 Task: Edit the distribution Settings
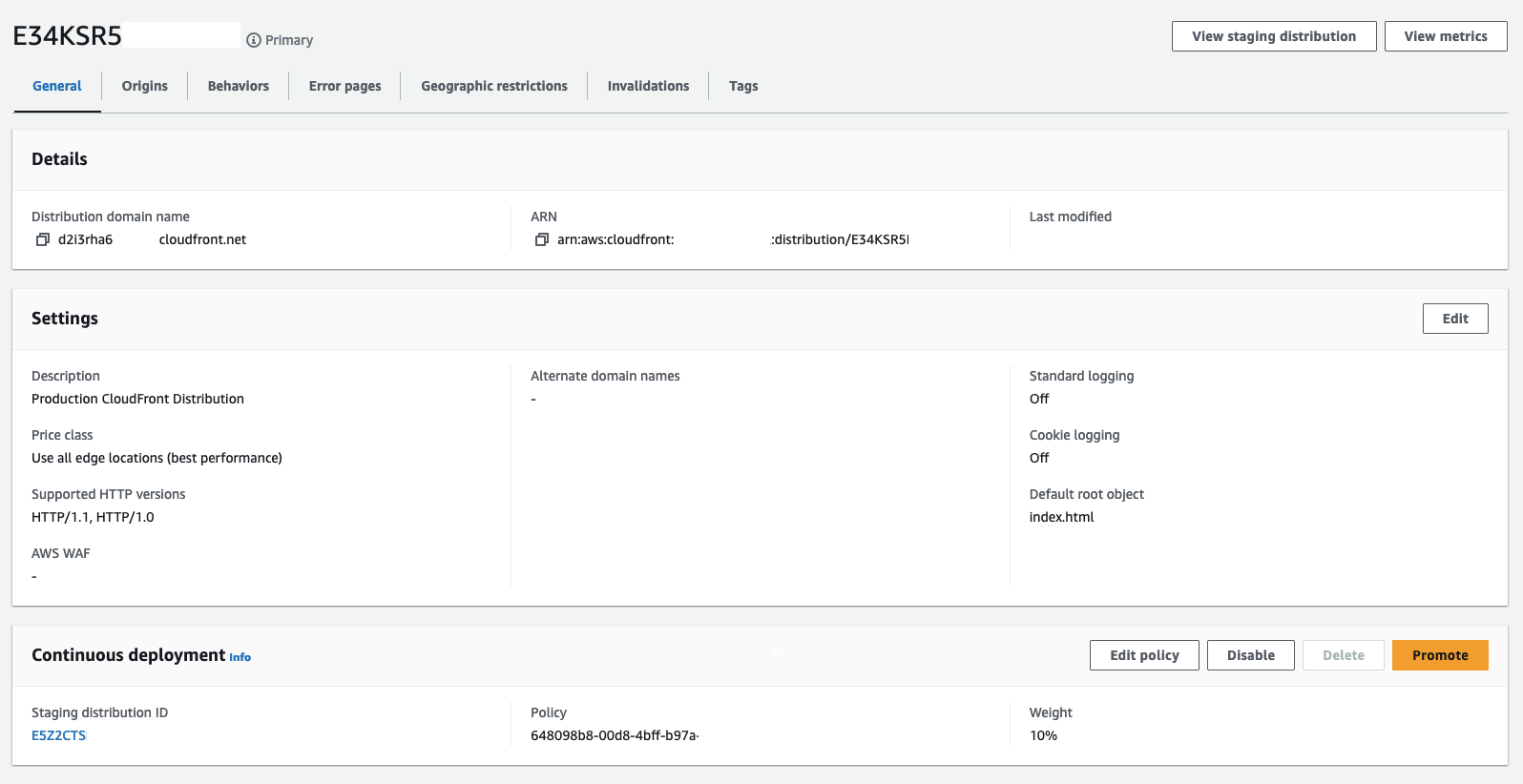click(x=1455, y=319)
